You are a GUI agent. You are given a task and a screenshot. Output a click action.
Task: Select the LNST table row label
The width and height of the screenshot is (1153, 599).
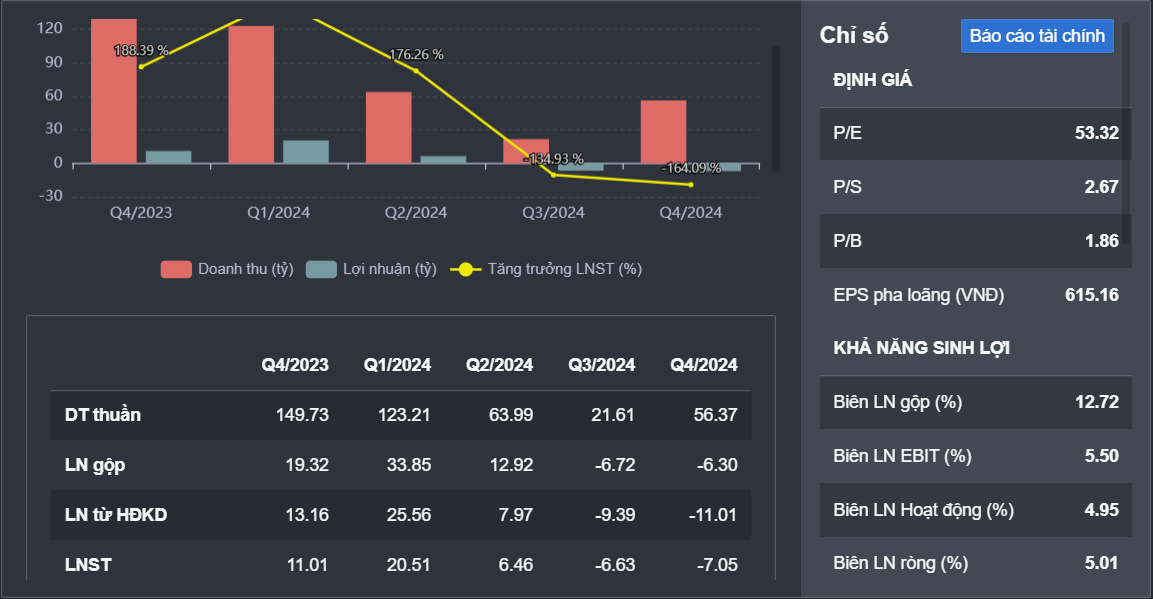click(x=88, y=565)
